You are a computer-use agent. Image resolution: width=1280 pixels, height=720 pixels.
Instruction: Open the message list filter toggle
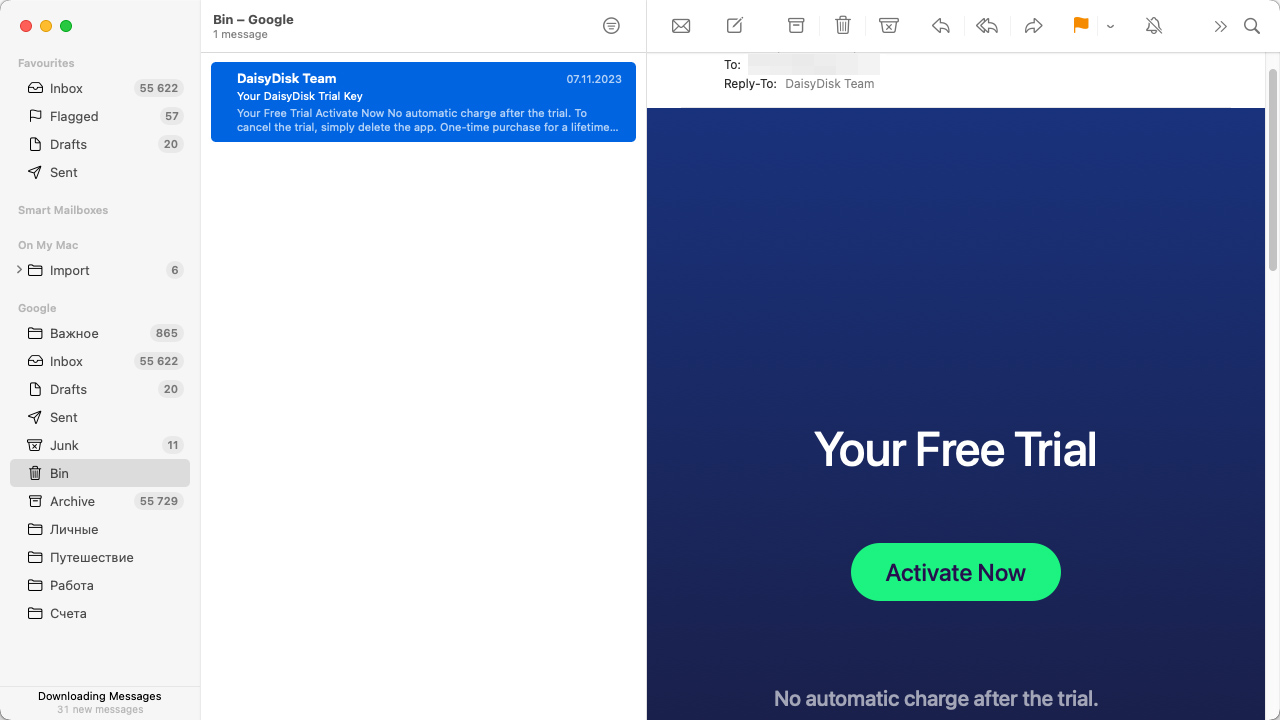[611, 26]
